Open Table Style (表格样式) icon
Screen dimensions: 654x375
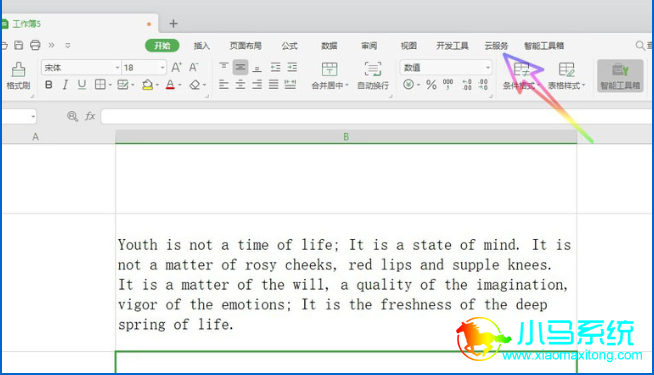pyautogui.click(x=566, y=69)
